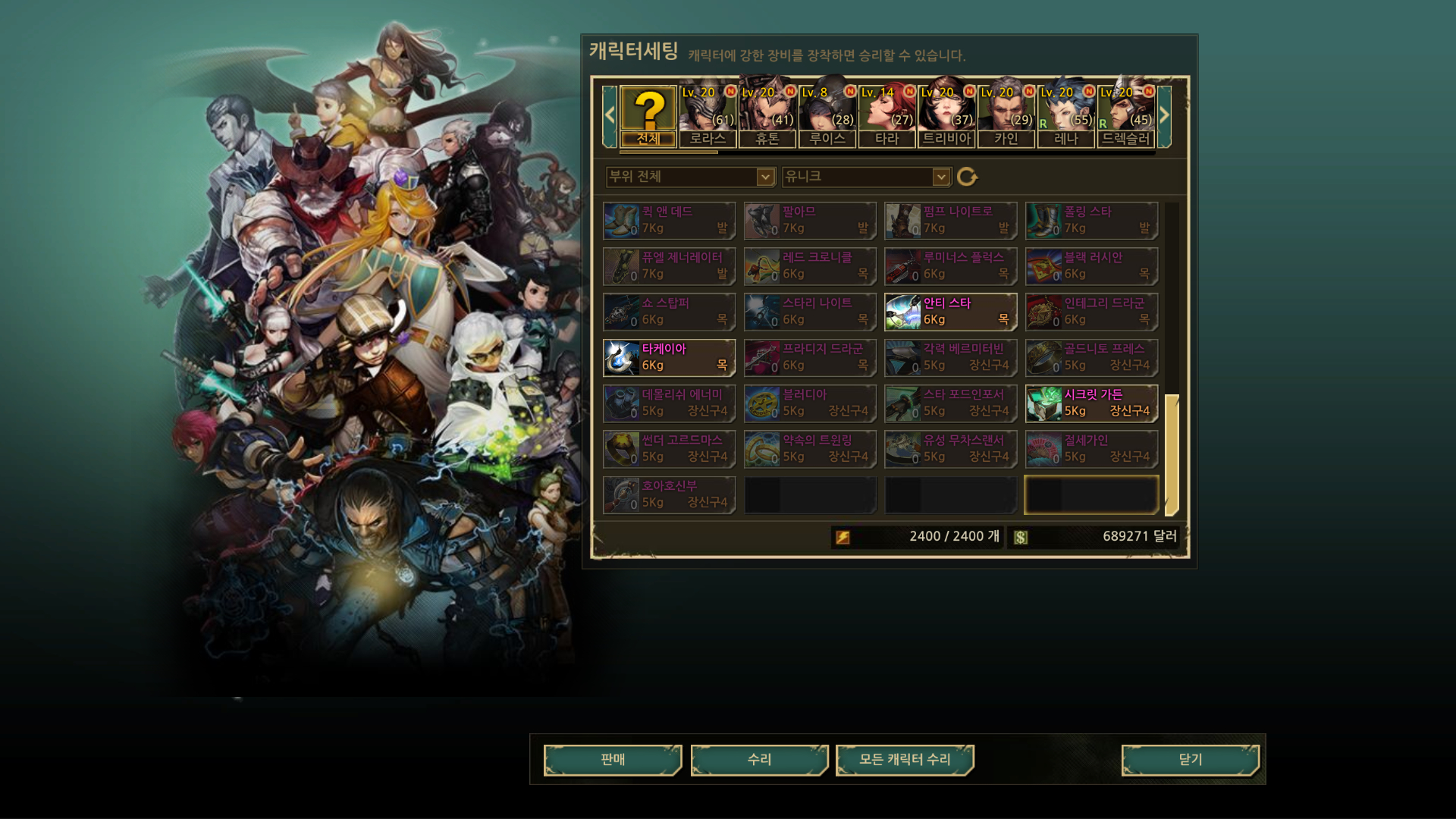Click the lightning inventory count icon

843,537
